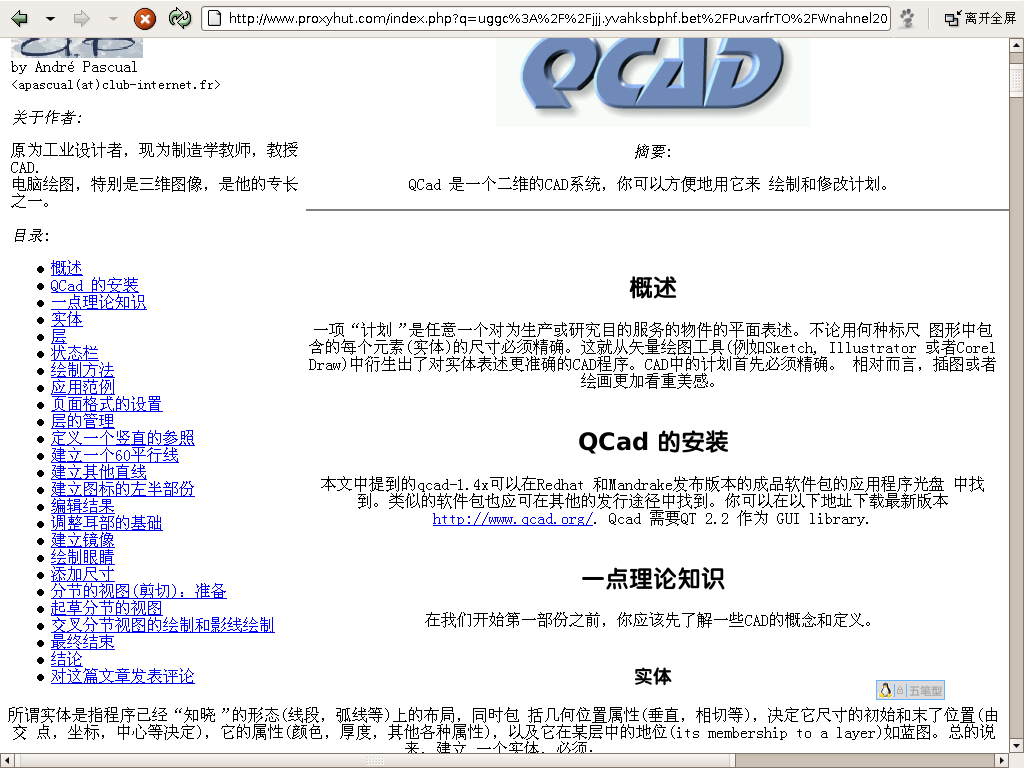Leave fullscreen with the 离开全屏 button

click(x=980, y=18)
